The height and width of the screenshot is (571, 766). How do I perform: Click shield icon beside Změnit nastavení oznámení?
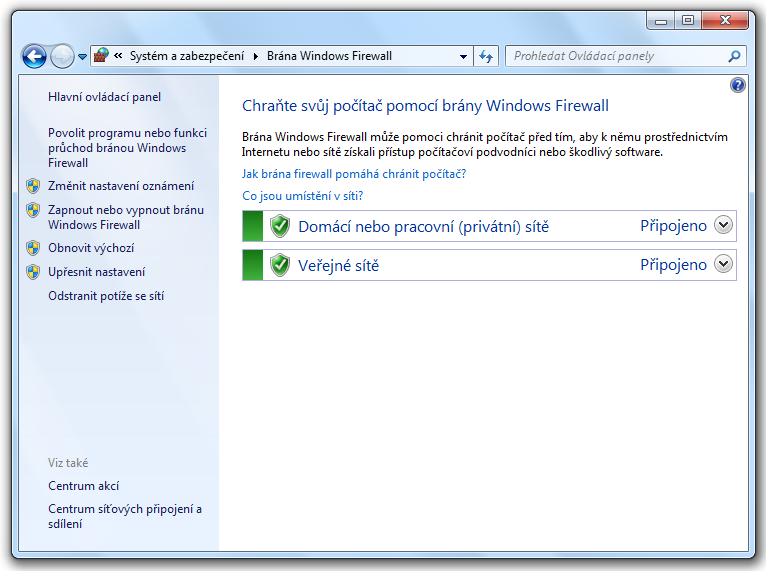click(x=33, y=186)
